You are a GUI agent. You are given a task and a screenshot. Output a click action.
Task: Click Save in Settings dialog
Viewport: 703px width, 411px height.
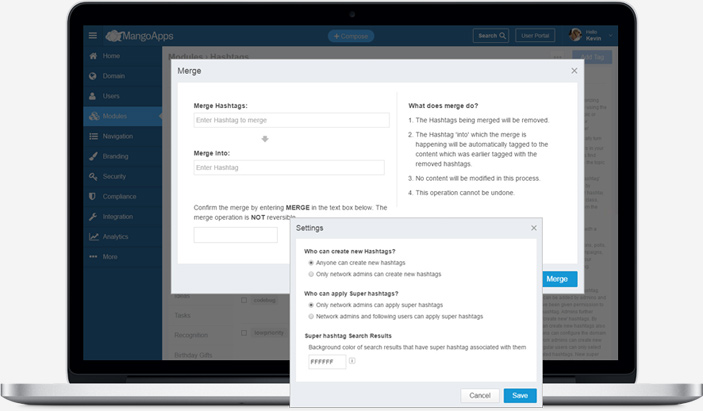point(520,395)
